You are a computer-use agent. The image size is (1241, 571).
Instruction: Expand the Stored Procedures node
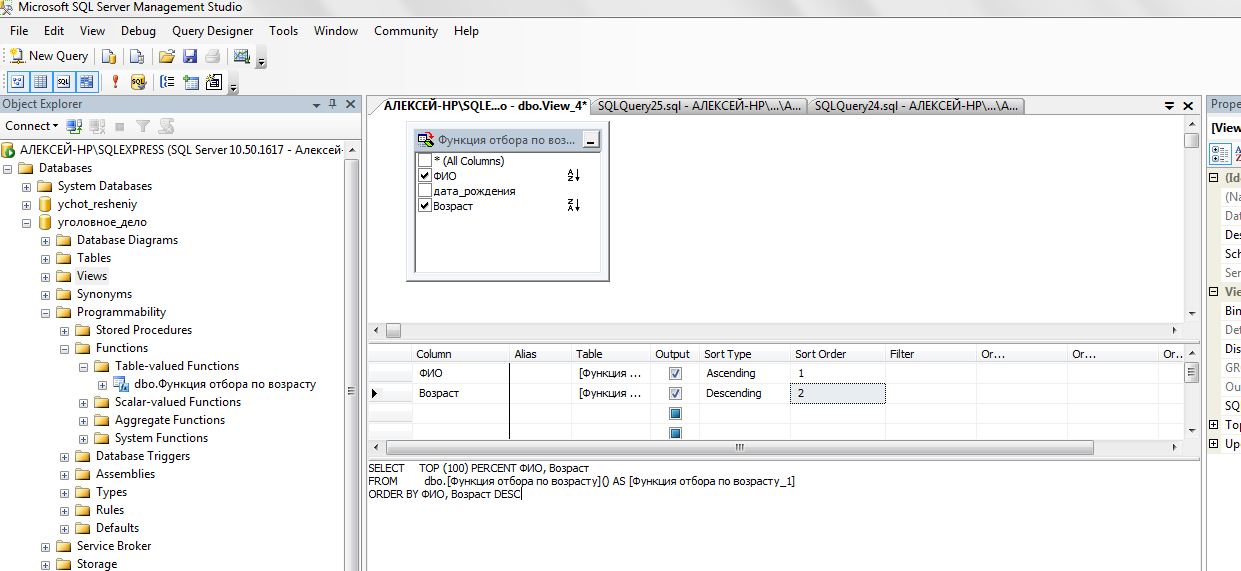64,330
